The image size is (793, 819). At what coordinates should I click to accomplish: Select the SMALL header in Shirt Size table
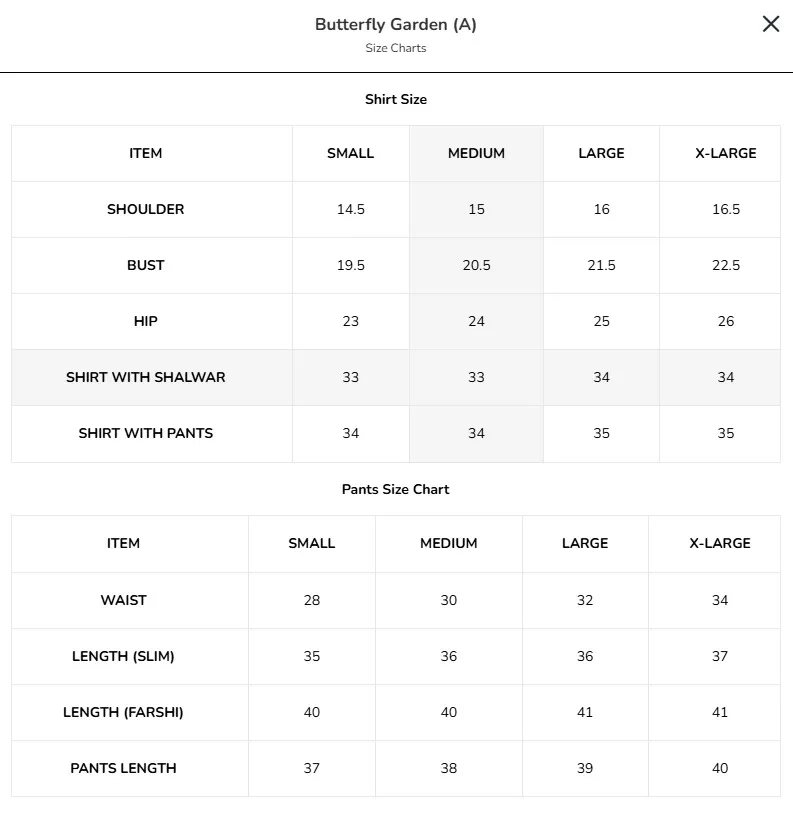pos(351,153)
